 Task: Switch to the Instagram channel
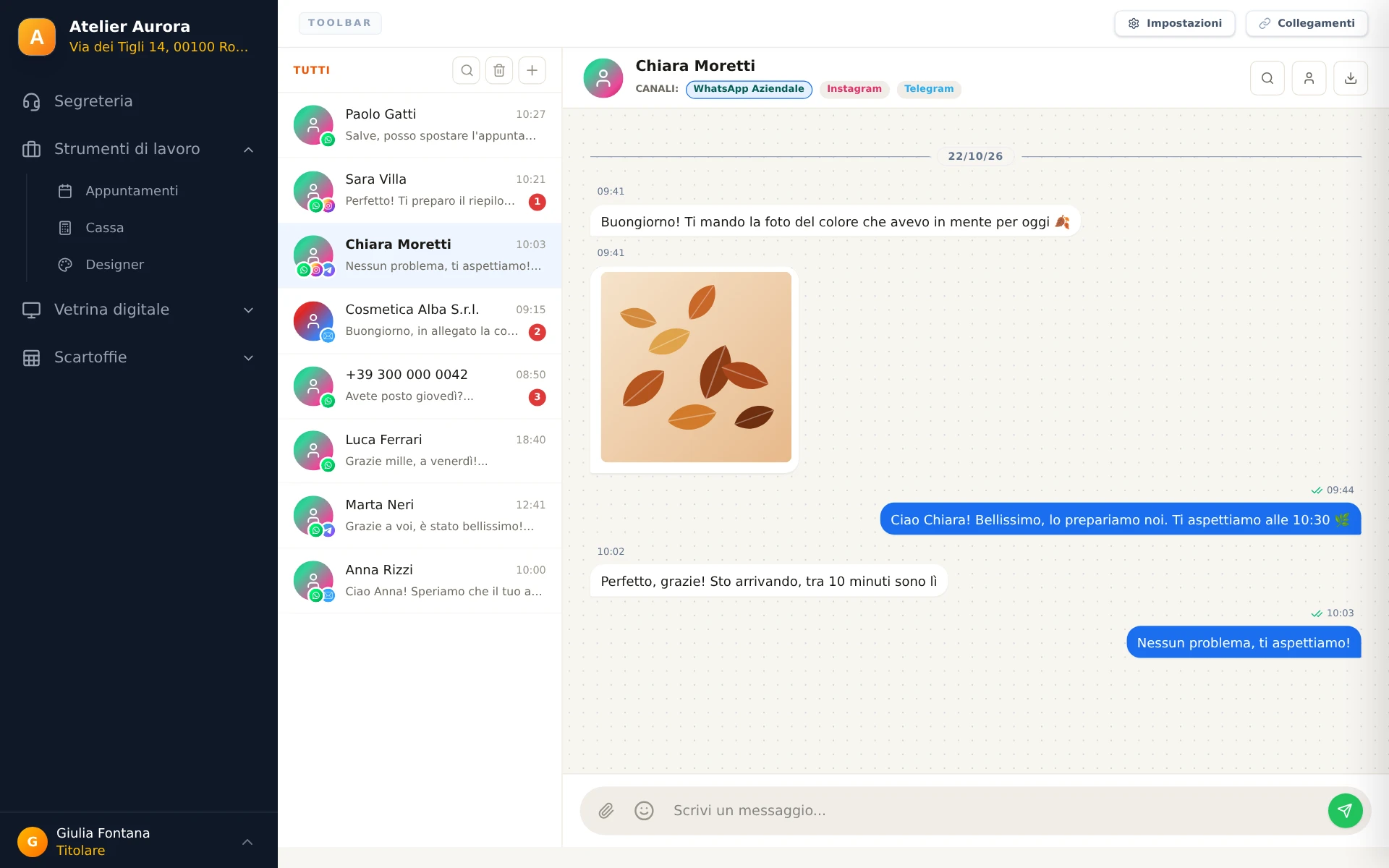click(x=854, y=89)
